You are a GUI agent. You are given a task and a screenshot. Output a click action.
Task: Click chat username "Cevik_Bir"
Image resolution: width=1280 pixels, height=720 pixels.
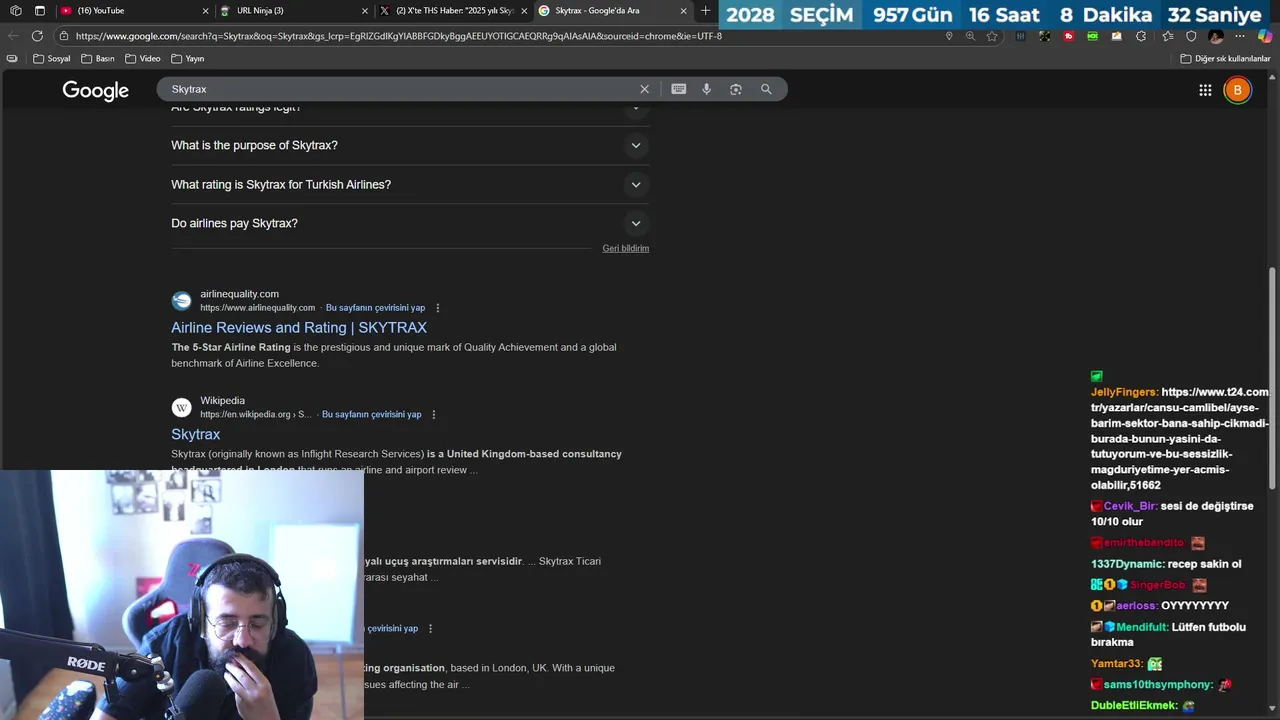(1130, 506)
